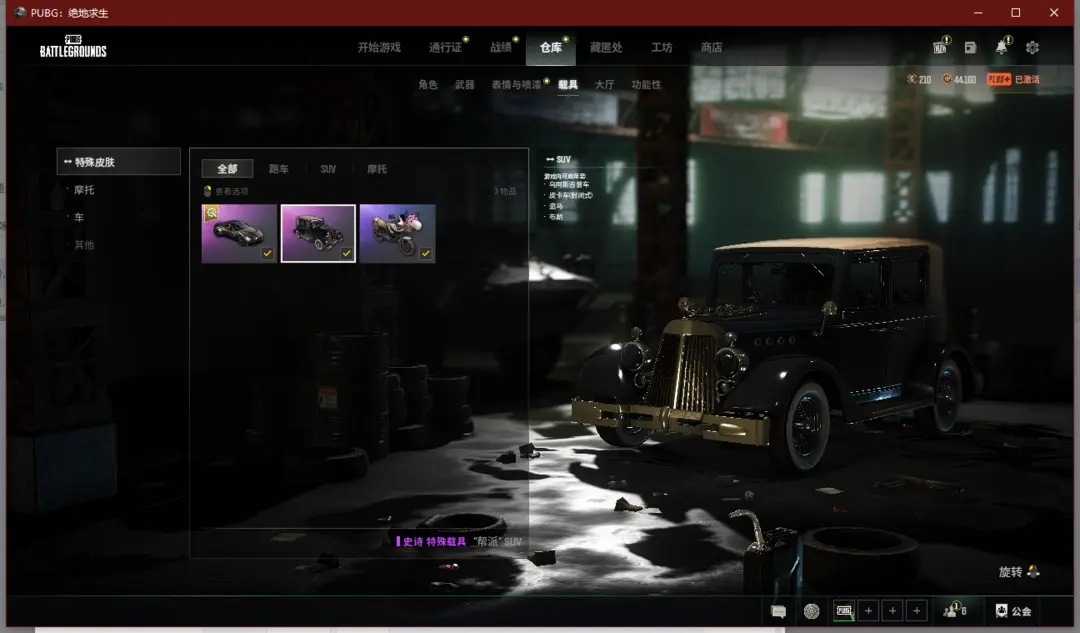Select the SUV filter tab
The width and height of the screenshot is (1080, 633).
click(328, 169)
